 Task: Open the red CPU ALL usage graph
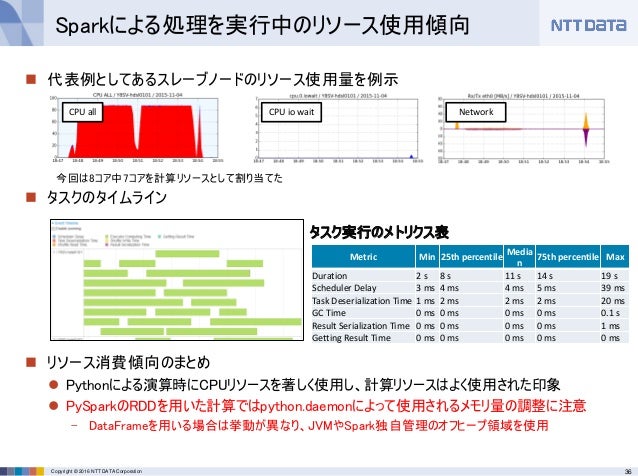coord(137,127)
